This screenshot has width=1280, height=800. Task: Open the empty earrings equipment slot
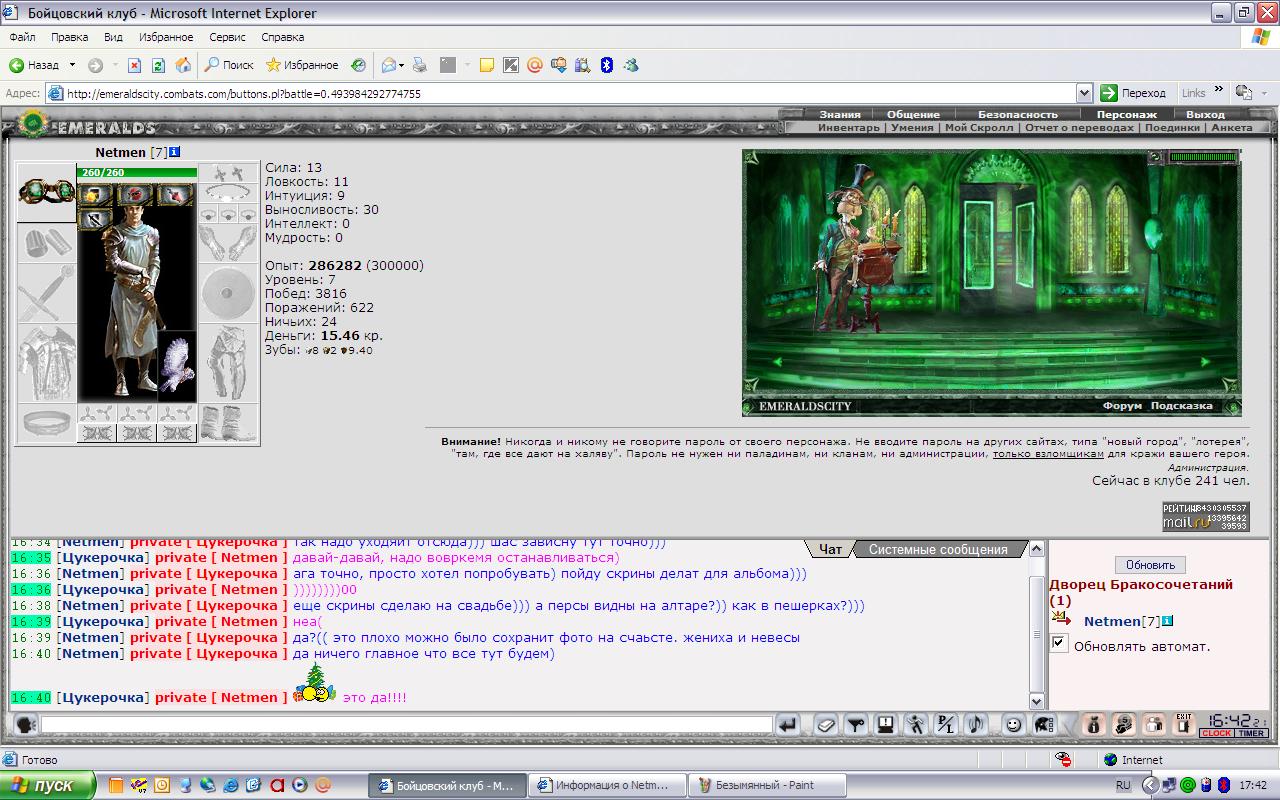click(229, 173)
